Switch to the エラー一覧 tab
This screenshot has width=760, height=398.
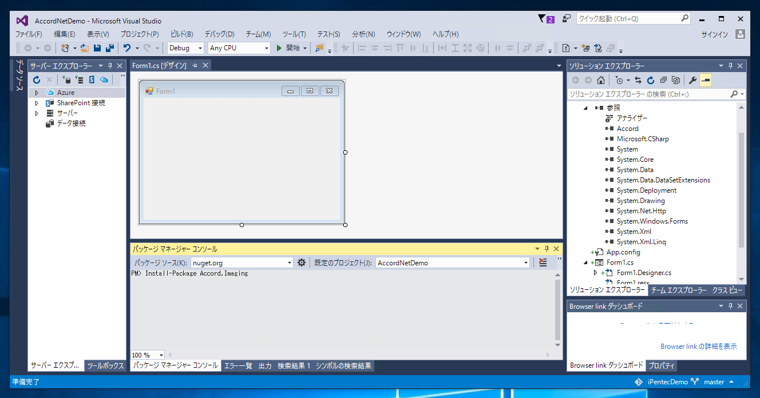click(238, 366)
